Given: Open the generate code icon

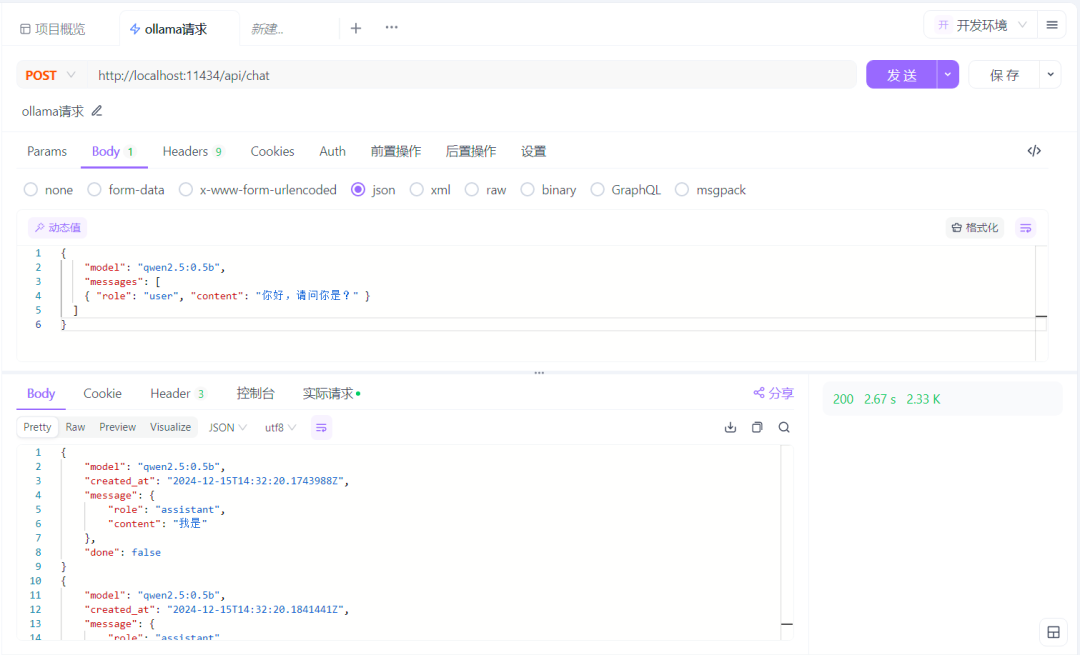Looking at the screenshot, I should [1034, 151].
